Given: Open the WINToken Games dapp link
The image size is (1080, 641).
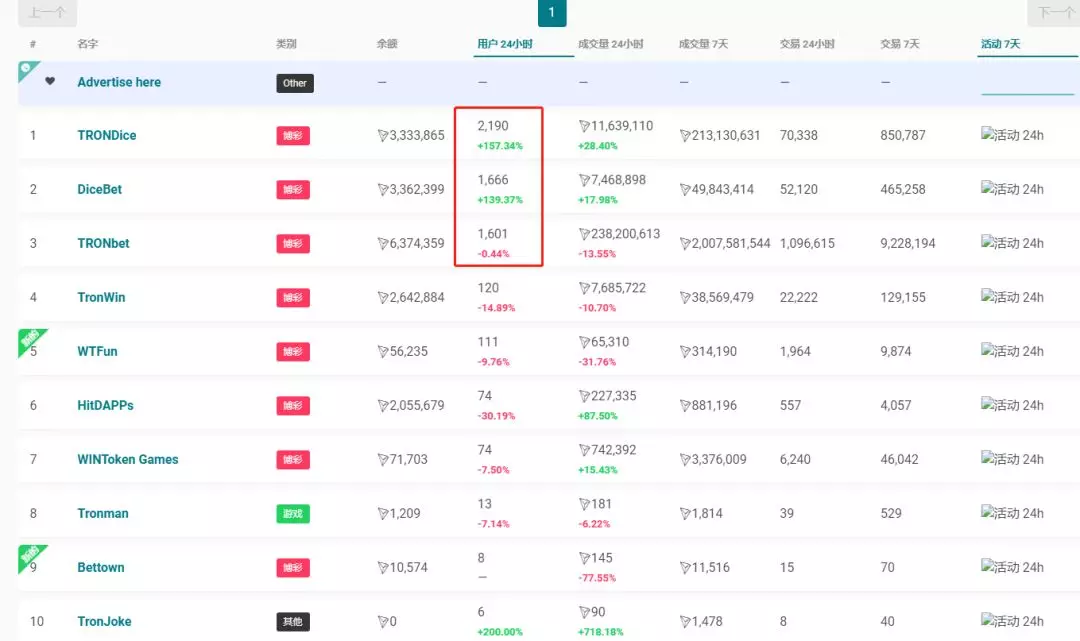Looking at the screenshot, I should (x=127, y=459).
